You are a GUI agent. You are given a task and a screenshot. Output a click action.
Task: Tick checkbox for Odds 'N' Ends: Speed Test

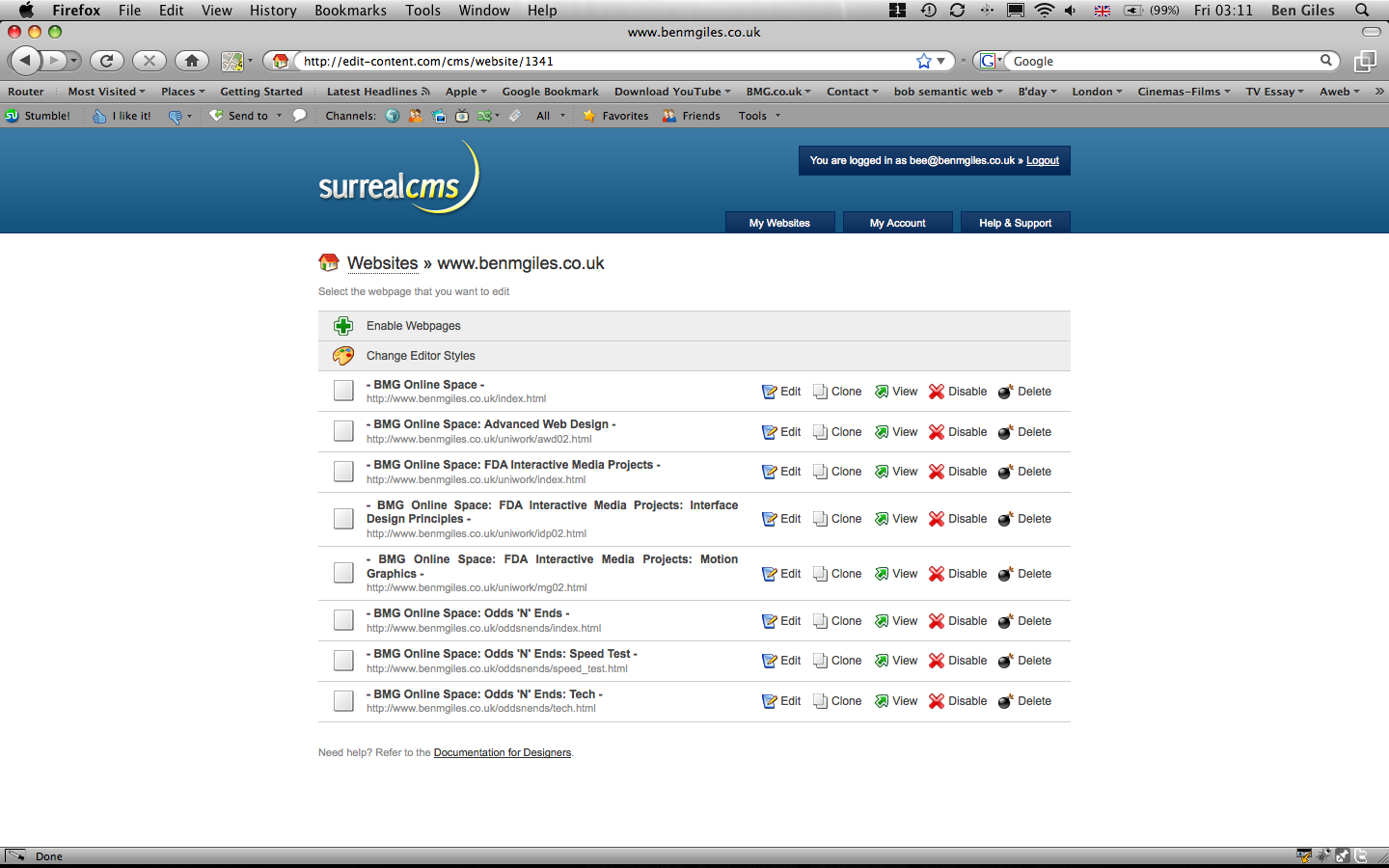(x=343, y=661)
